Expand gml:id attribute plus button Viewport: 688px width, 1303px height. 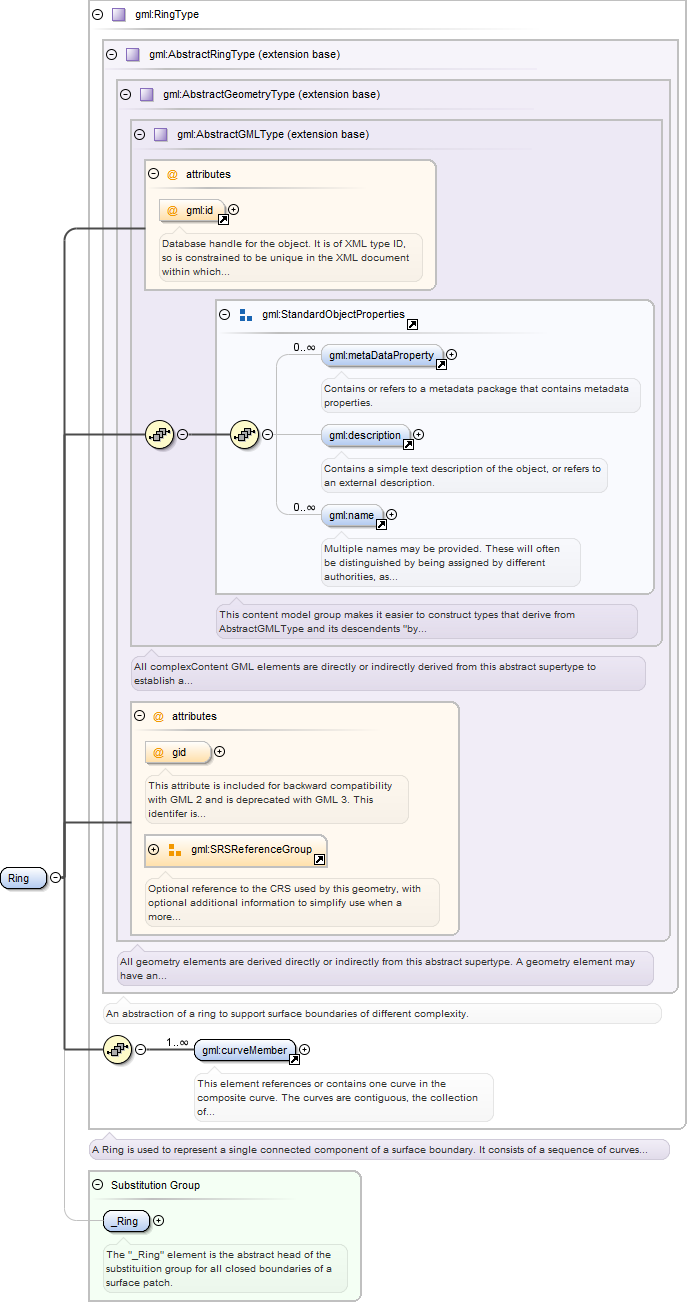[234, 210]
